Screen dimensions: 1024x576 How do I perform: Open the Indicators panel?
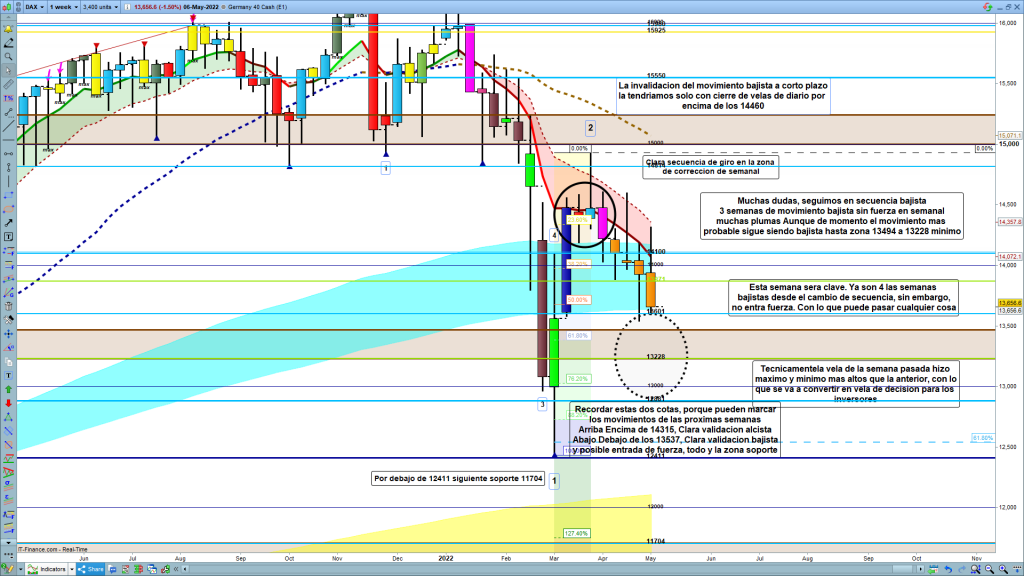(x=52, y=569)
